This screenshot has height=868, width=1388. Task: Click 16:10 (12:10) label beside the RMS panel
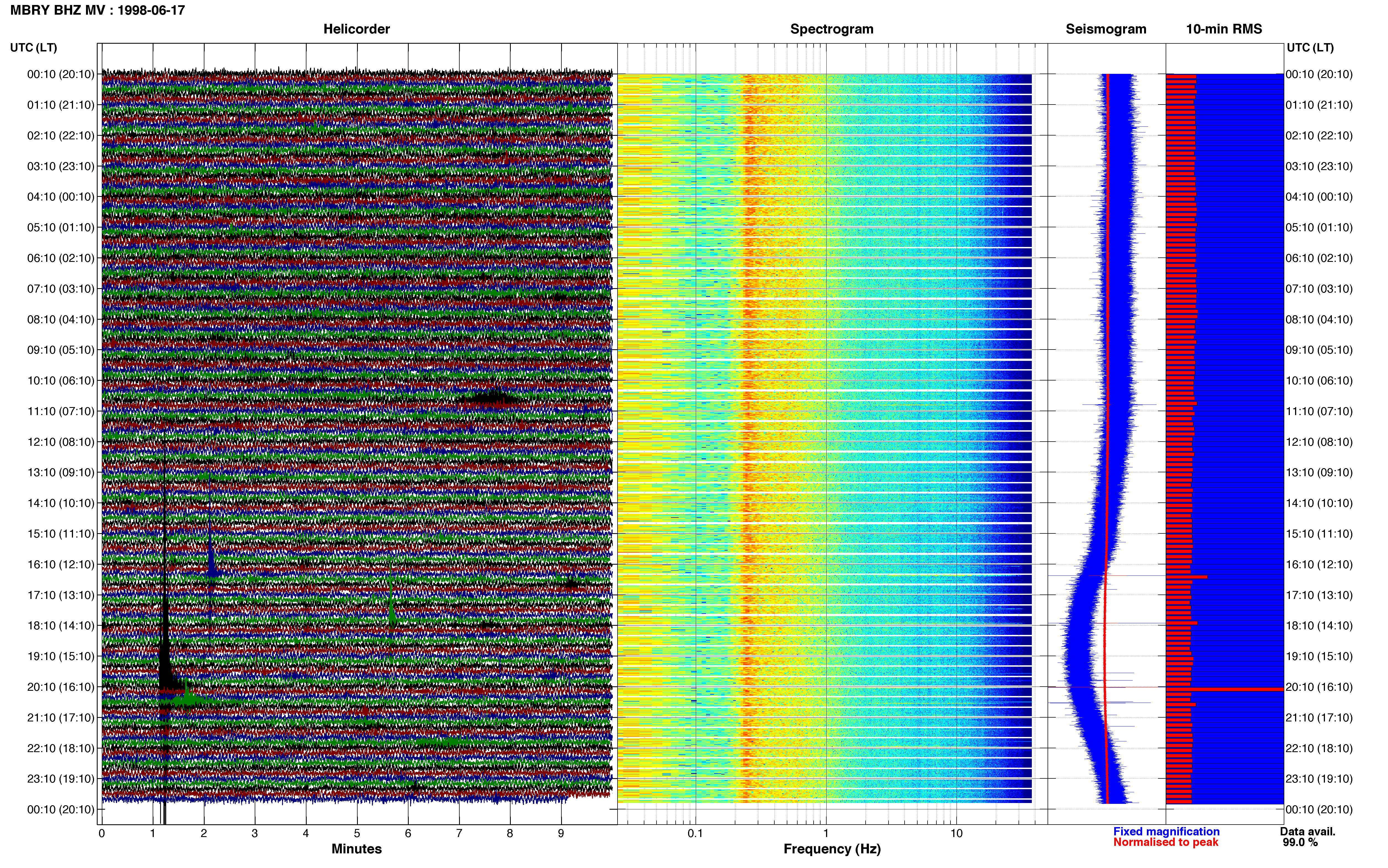1319,564
